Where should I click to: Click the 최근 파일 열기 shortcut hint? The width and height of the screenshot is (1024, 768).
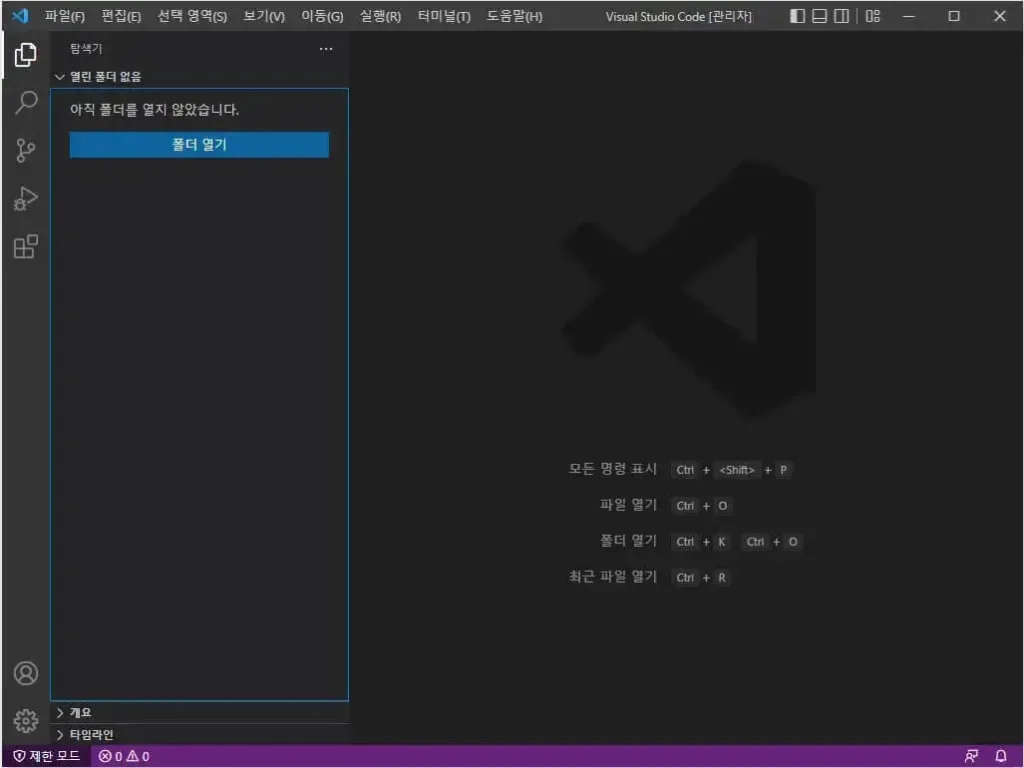point(649,577)
